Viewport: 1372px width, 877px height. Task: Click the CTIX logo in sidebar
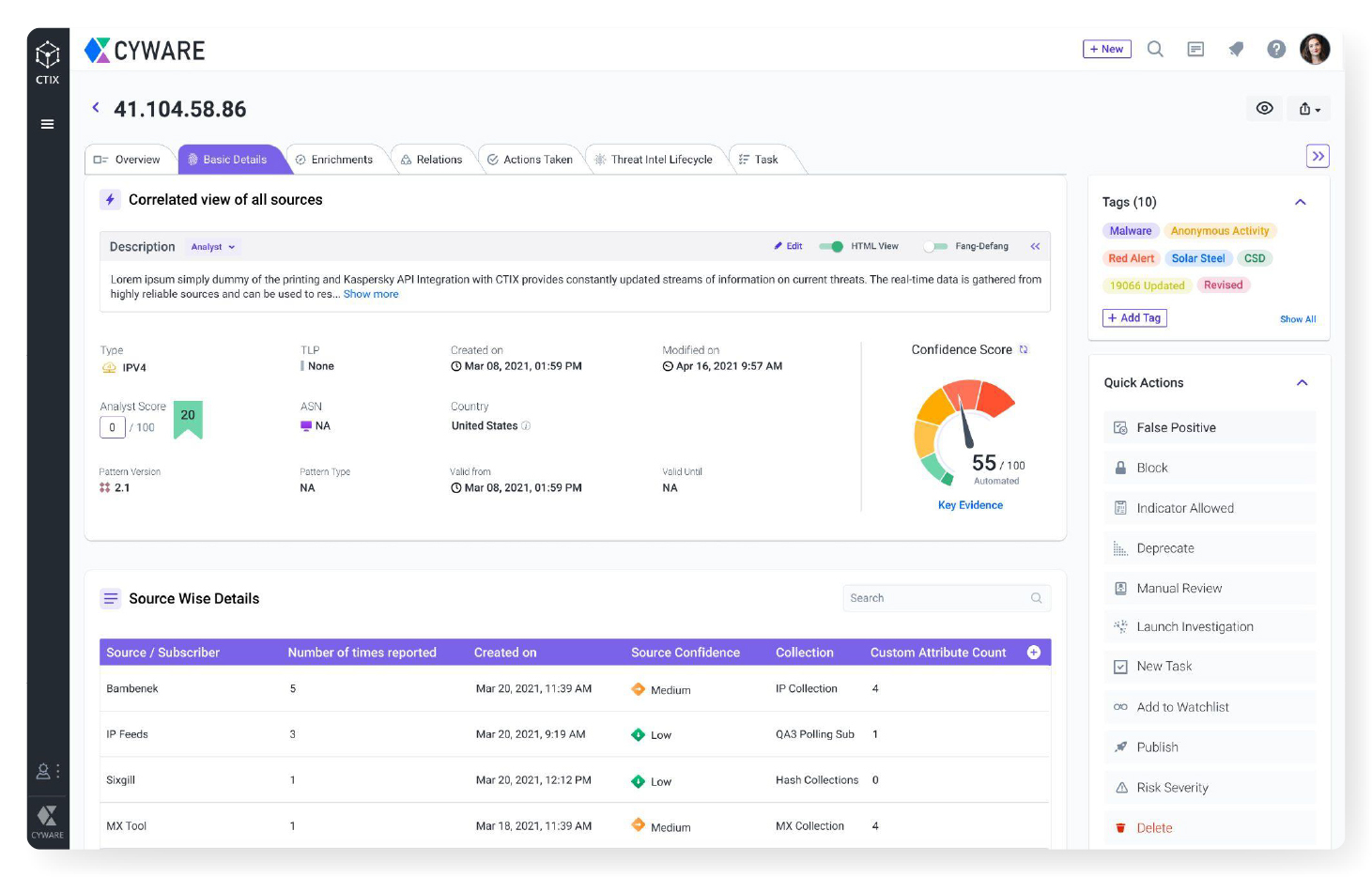(x=48, y=61)
